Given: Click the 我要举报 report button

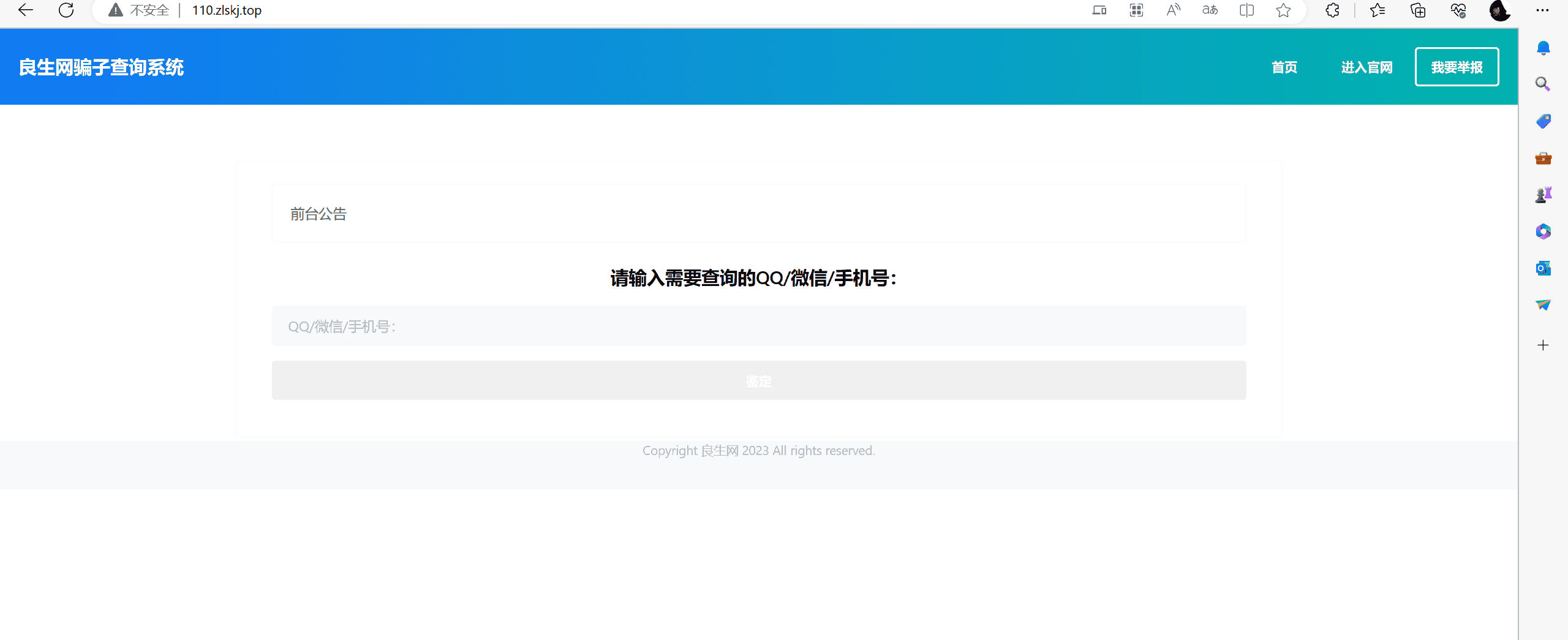Looking at the screenshot, I should click(1457, 67).
